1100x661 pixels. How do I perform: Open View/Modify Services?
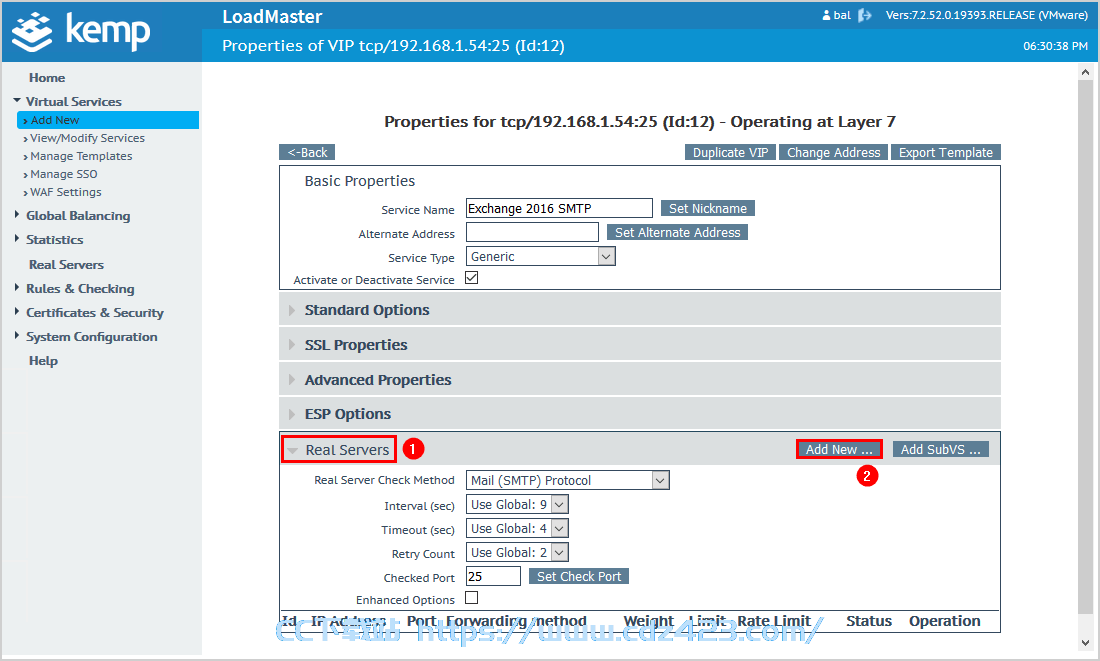click(x=87, y=138)
